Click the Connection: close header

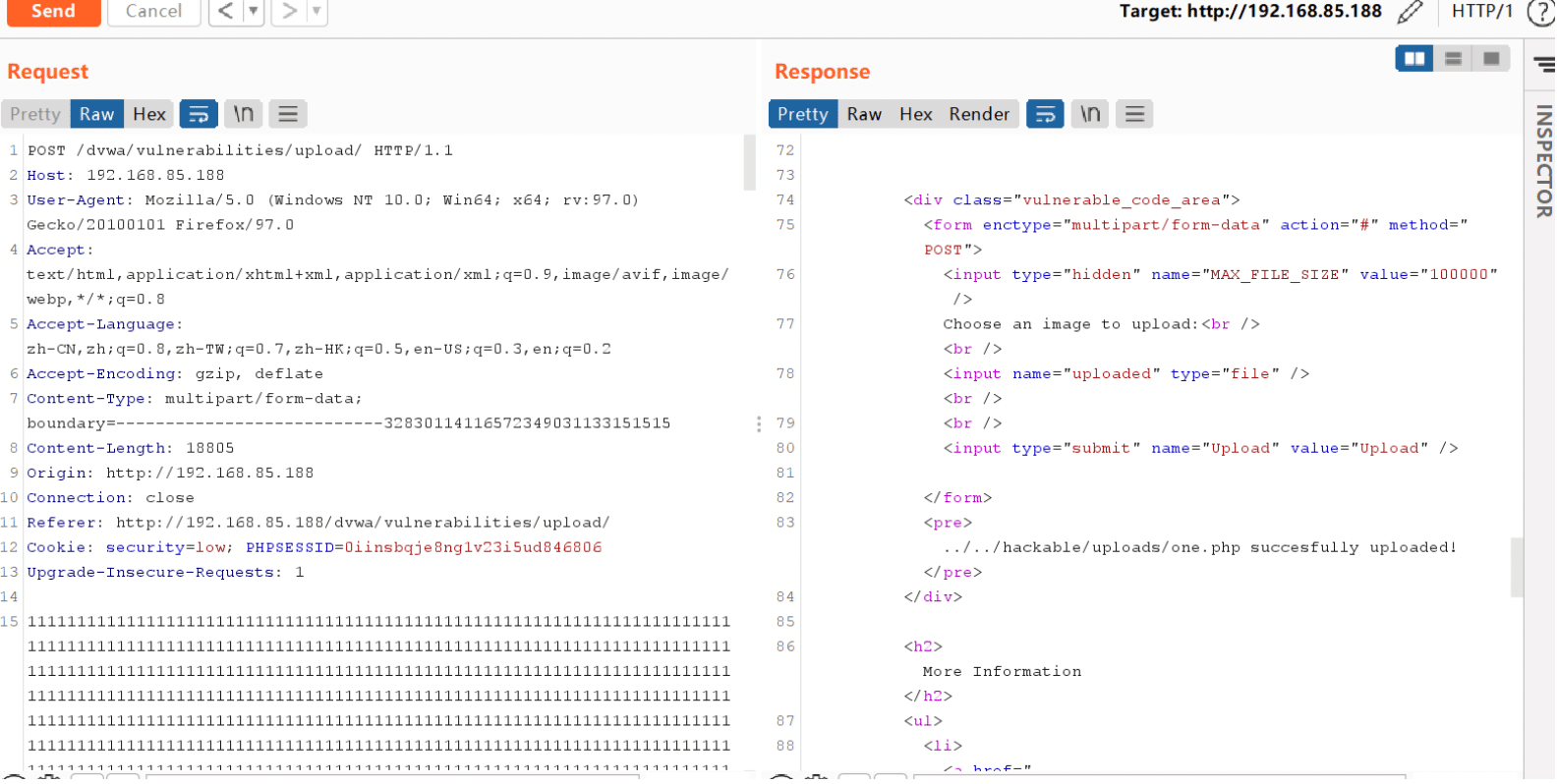(110, 498)
